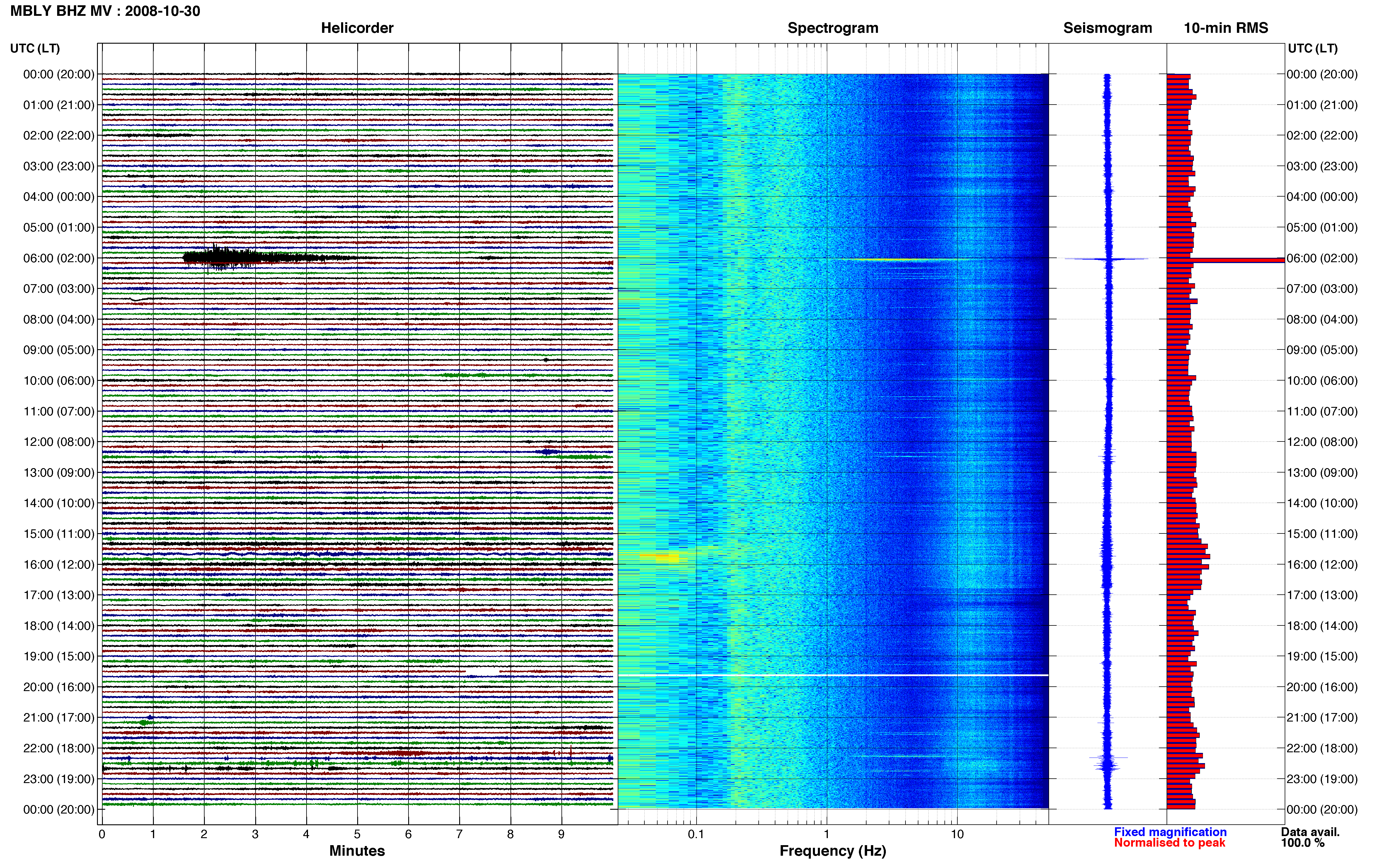Click the RMS-side '13:00 (09:00)' time label
The height and width of the screenshot is (868, 1389).
(x=1322, y=473)
